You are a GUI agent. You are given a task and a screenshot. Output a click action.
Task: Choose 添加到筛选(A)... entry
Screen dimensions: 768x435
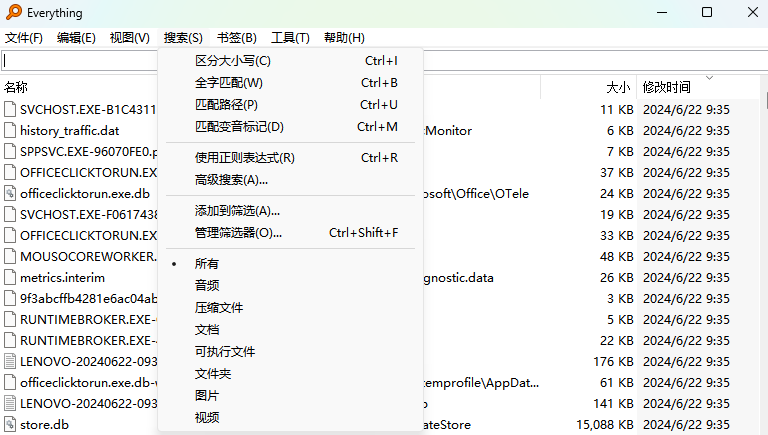tap(290, 211)
